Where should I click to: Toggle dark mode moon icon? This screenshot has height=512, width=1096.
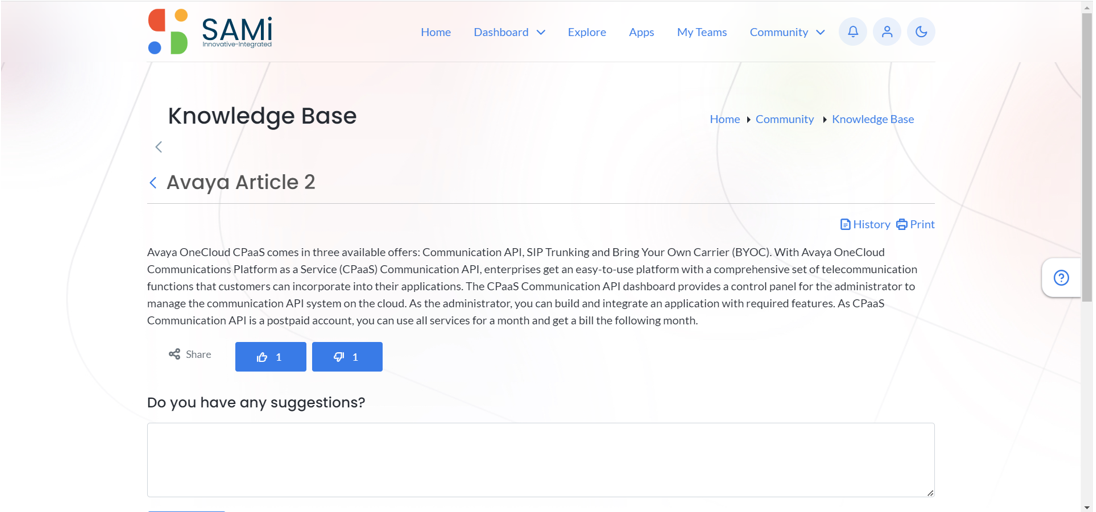click(921, 32)
